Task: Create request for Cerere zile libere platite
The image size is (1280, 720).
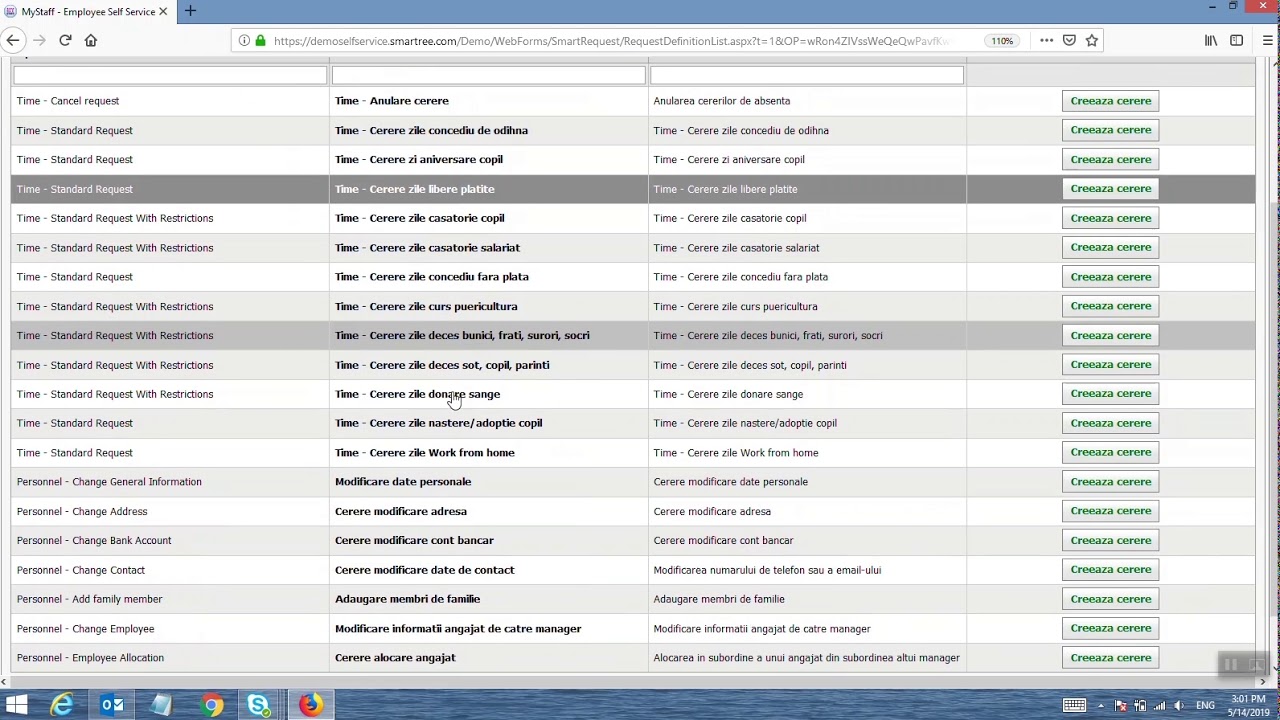Action: point(1110,188)
